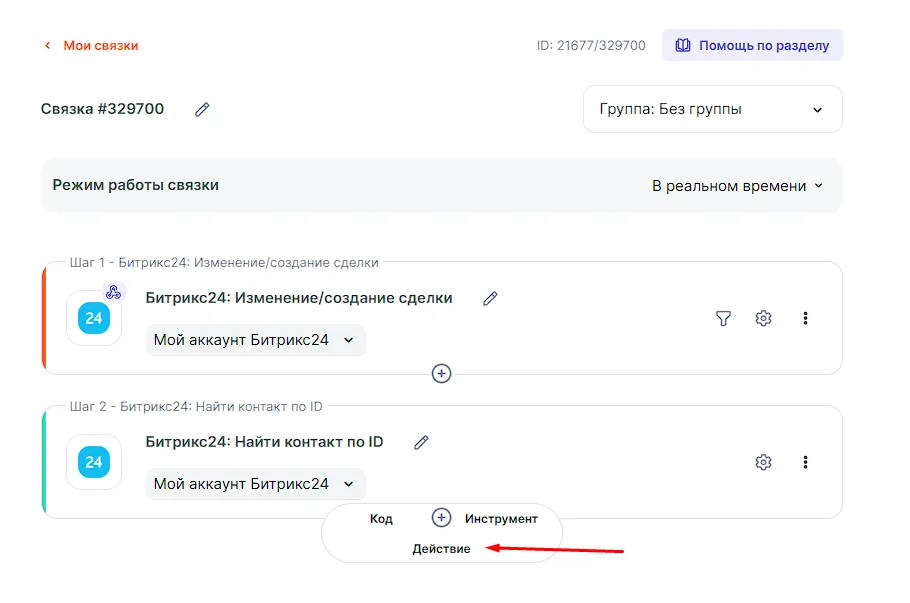The height and width of the screenshot is (603, 910).
Task: Choose Код in the add-step menu
Action: [x=381, y=518]
